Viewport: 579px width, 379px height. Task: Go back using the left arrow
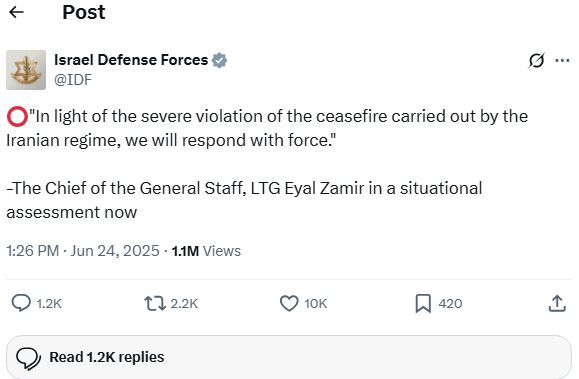(x=16, y=12)
